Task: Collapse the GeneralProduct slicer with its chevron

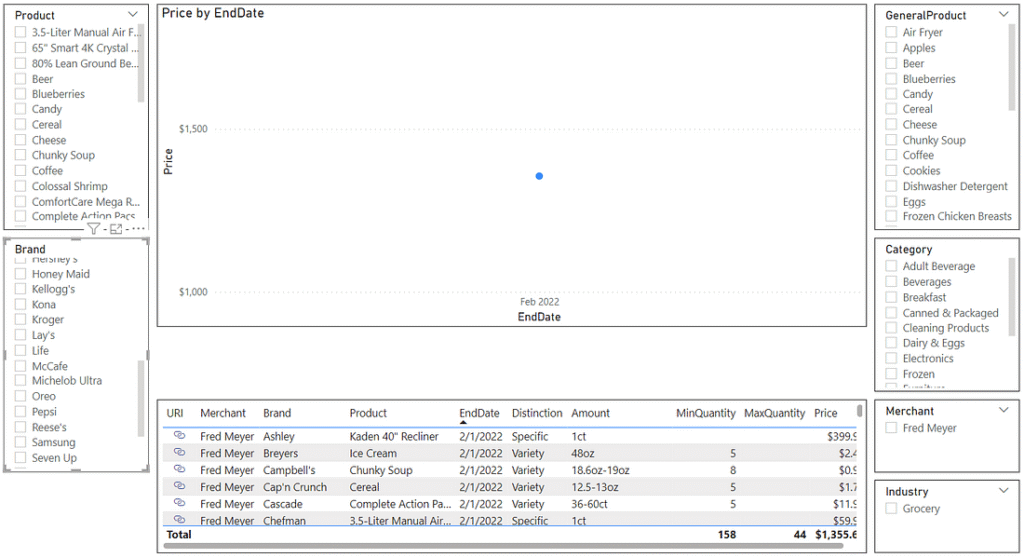Action: click(1004, 14)
